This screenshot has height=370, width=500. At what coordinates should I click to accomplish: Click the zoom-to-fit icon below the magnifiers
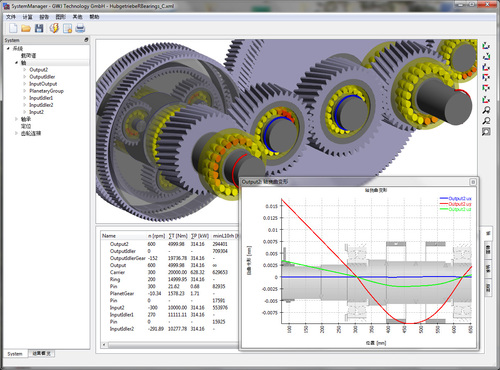click(486, 132)
